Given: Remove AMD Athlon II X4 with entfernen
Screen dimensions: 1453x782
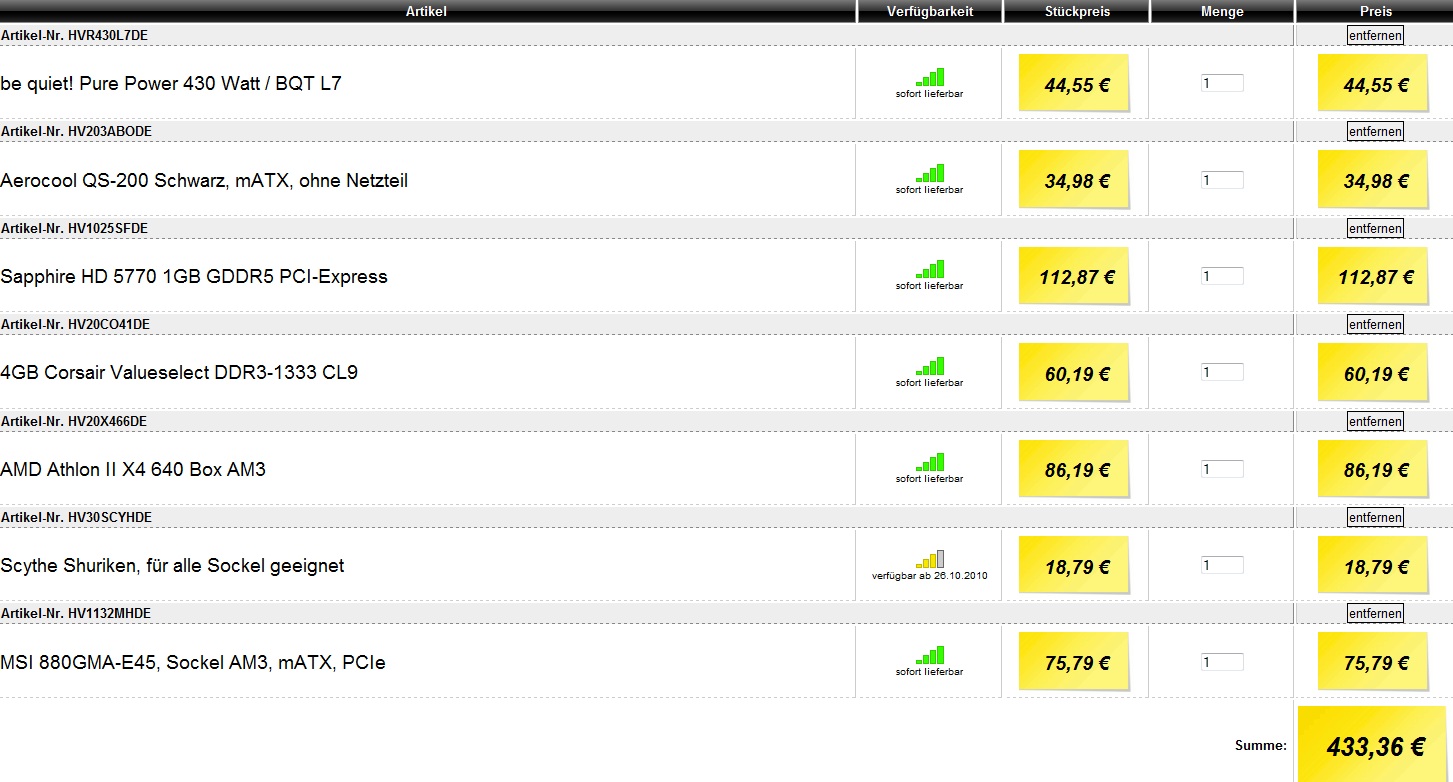Looking at the screenshot, I should click(1375, 421).
